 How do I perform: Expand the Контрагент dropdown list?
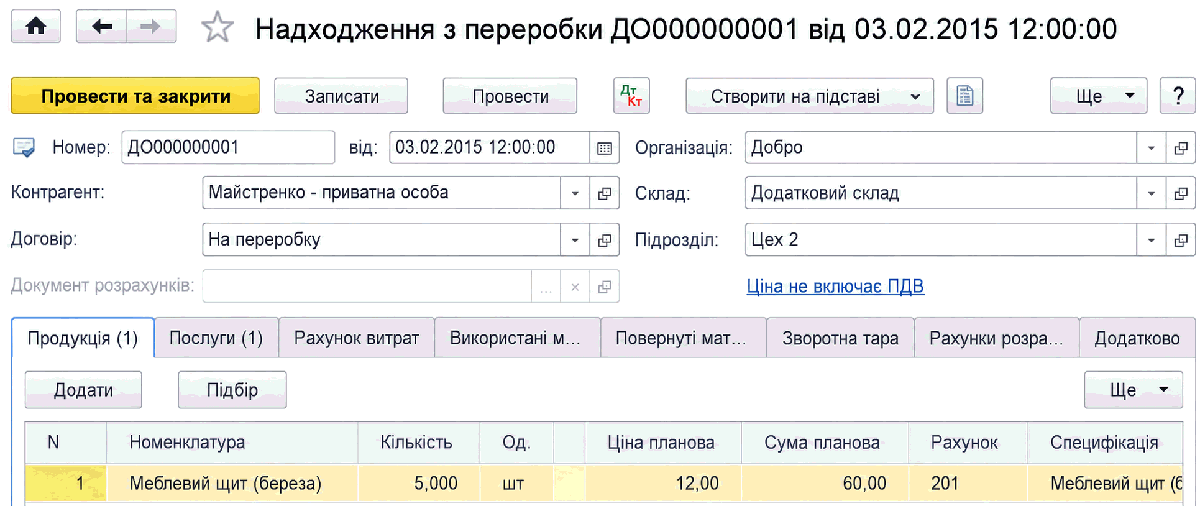click(x=575, y=194)
